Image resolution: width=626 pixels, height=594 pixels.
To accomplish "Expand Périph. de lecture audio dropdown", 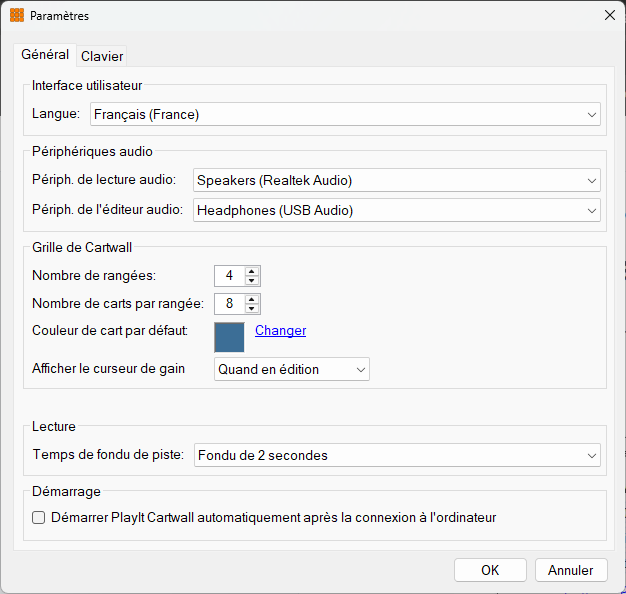I will coord(397,180).
